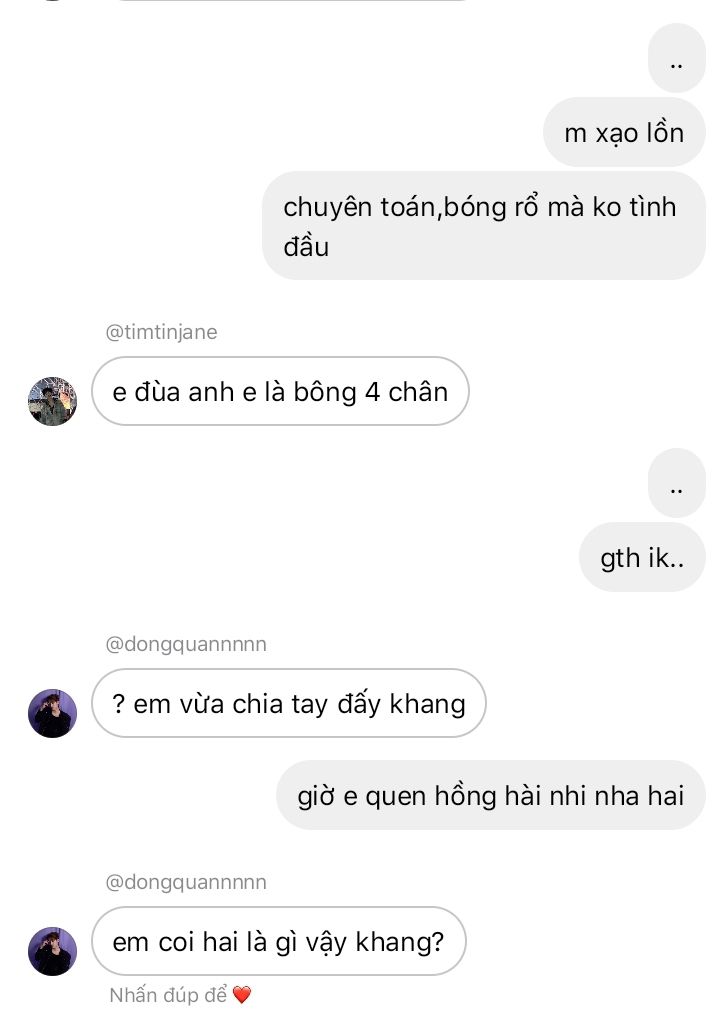Tap the 'e đùa anh e là bông 4 chân' message
This screenshot has height=1012, width=720.
[x=280, y=391]
